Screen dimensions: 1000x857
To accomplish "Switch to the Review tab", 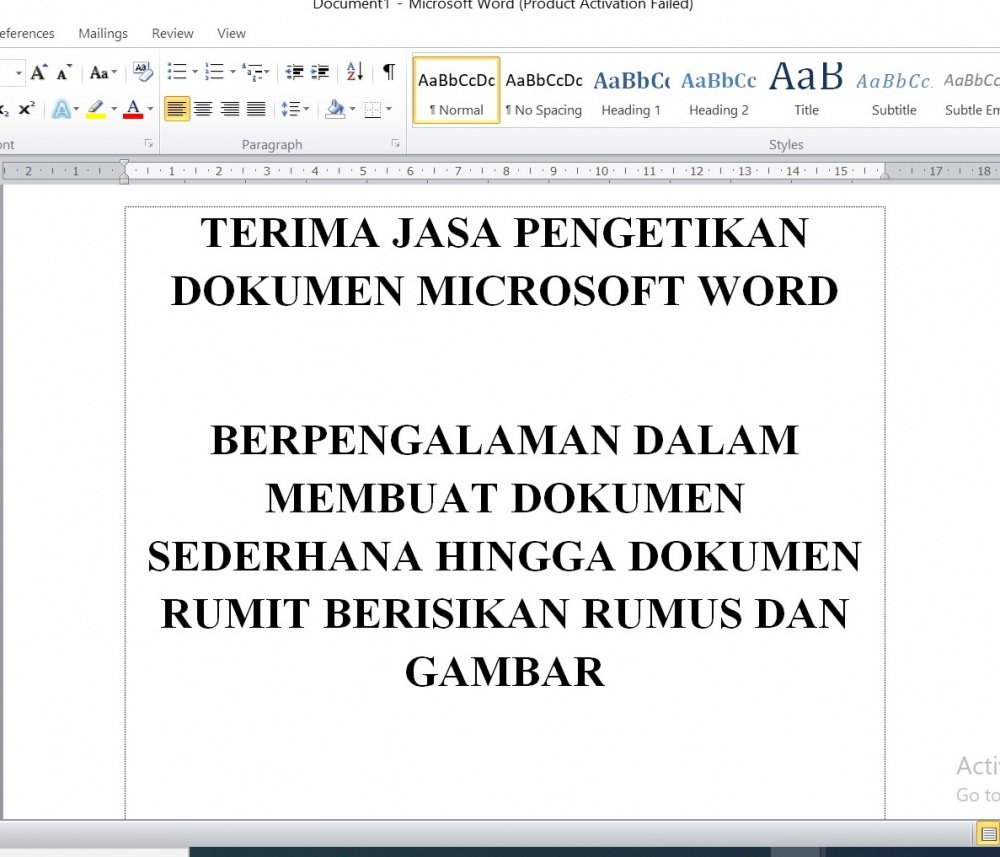I will click(172, 33).
